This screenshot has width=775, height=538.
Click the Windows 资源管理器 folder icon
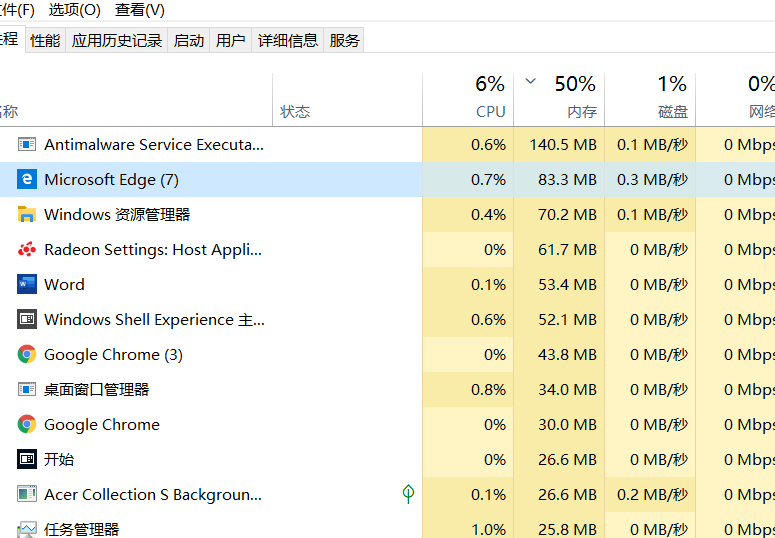coord(27,215)
